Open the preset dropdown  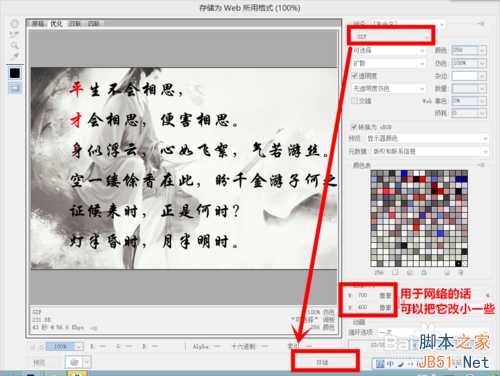(408, 24)
